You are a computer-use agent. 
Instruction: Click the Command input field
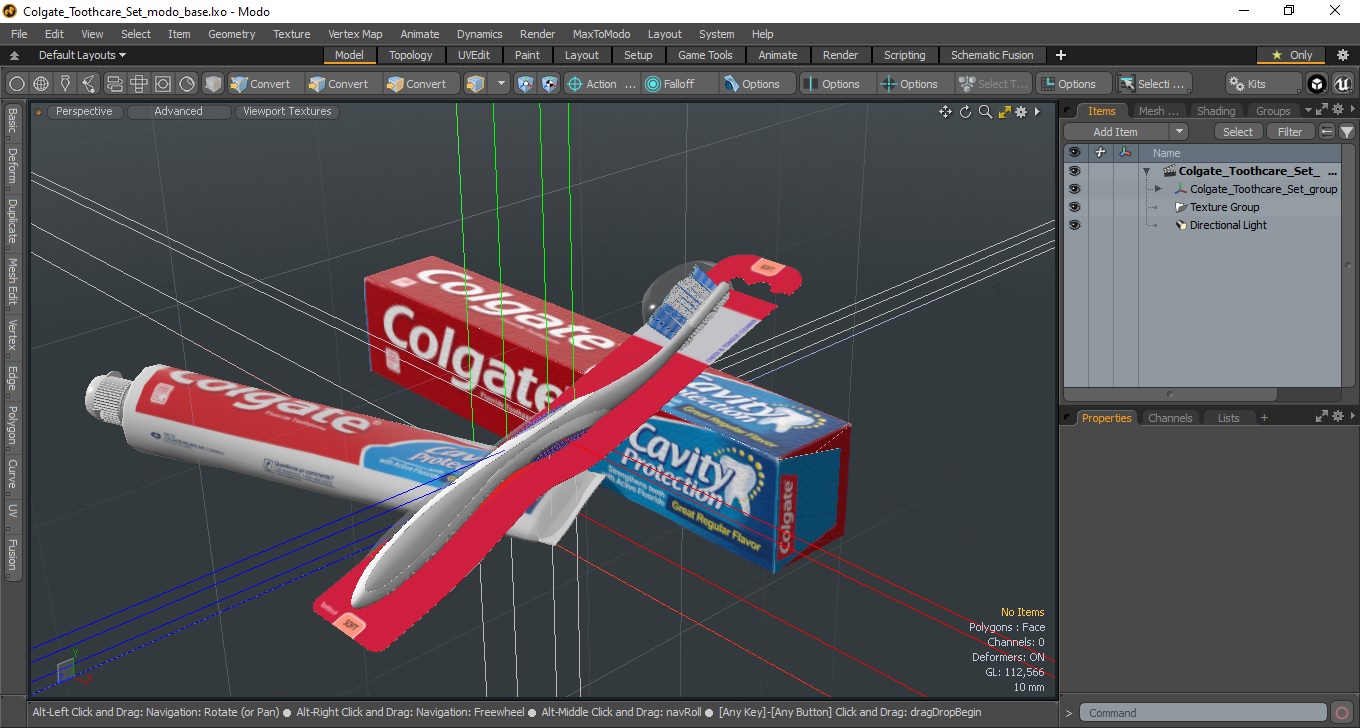click(x=1205, y=713)
